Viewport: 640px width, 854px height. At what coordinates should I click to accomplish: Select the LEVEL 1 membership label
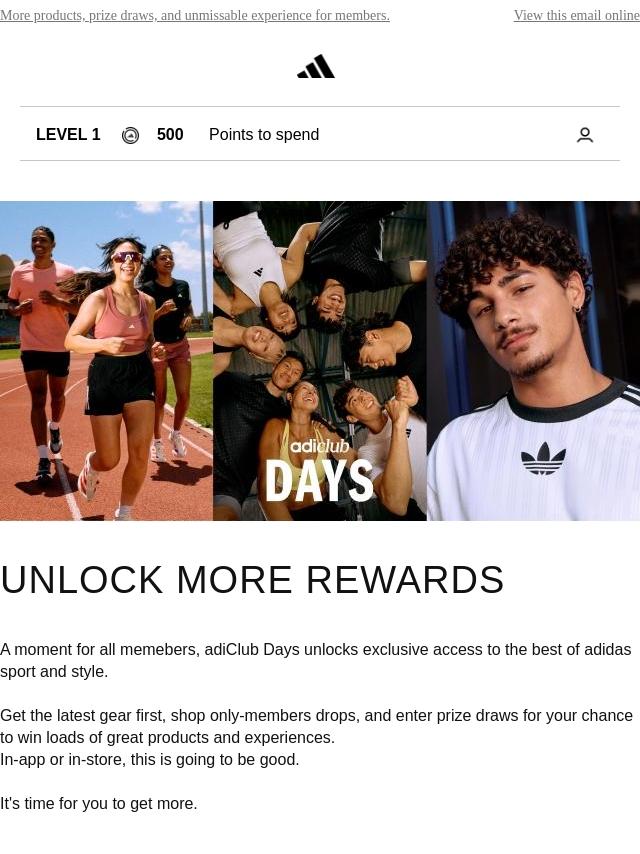pyautogui.click(x=68, y=135)
